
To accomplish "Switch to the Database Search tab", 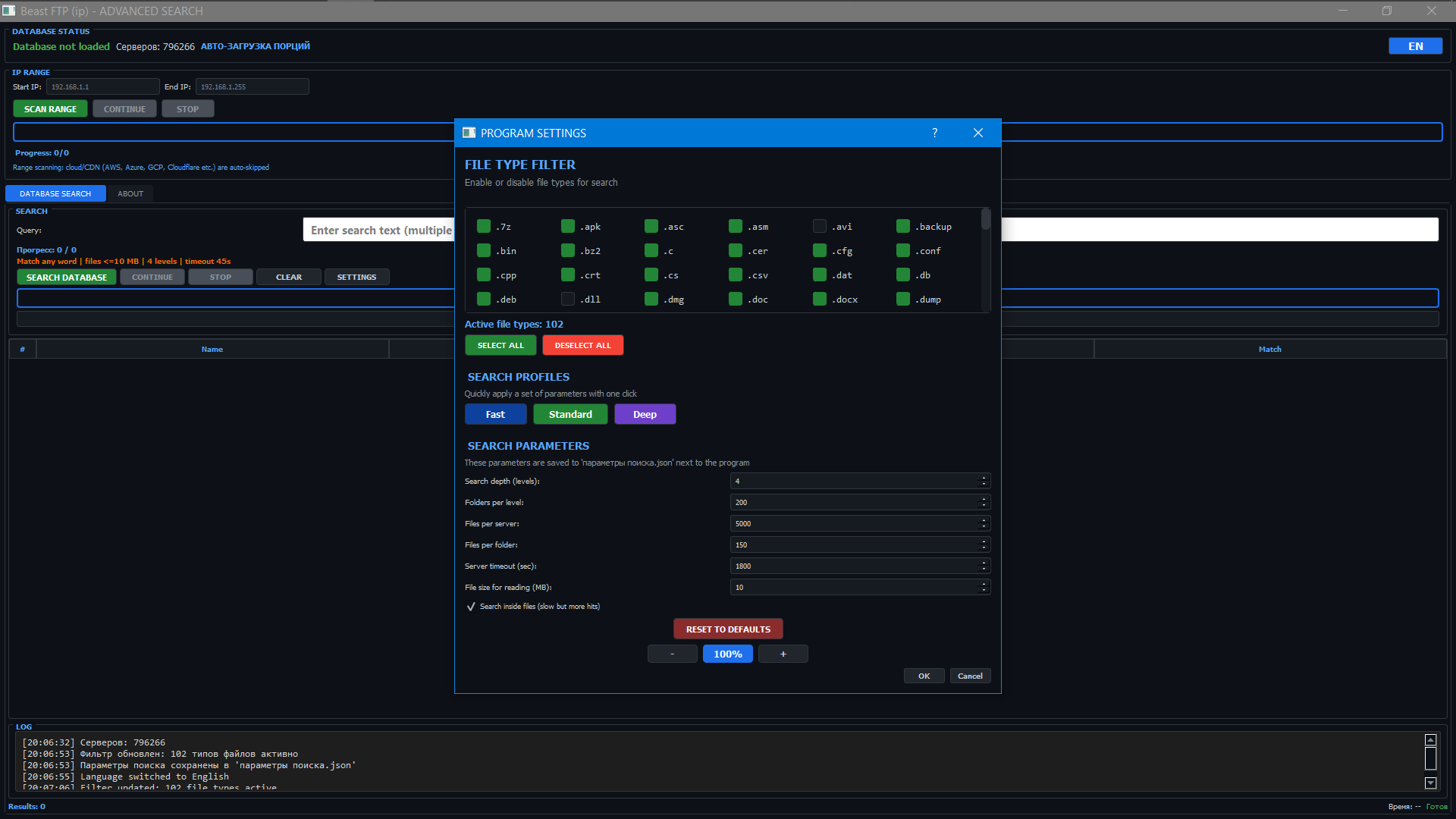I will [55, 193].
